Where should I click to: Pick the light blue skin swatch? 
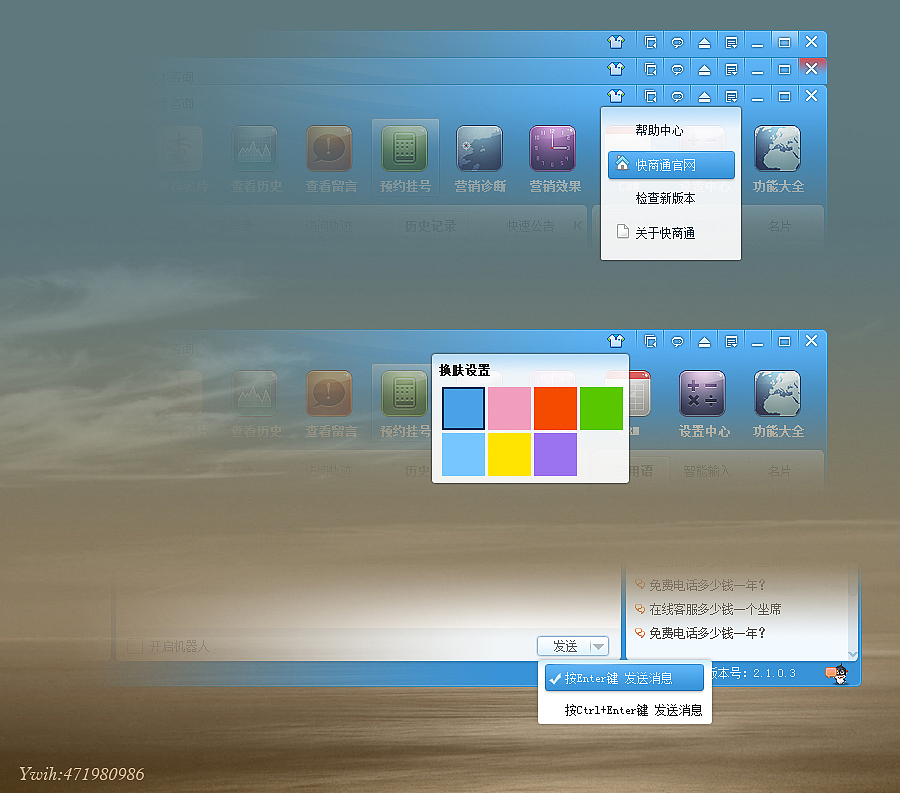click(463, 454)
